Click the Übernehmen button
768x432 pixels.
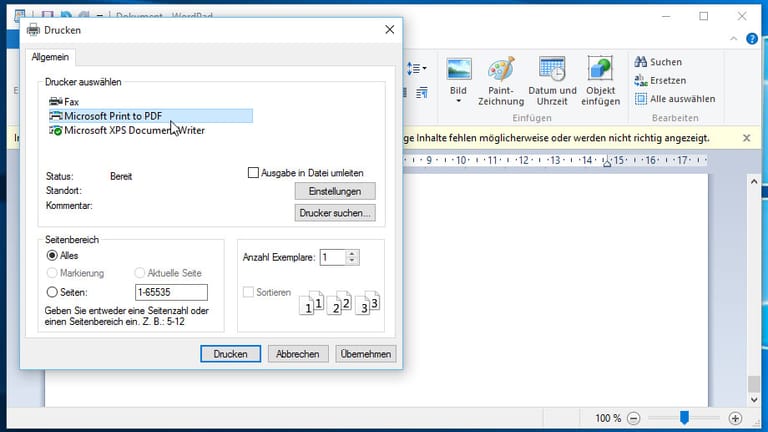click(x=365, y=354)
